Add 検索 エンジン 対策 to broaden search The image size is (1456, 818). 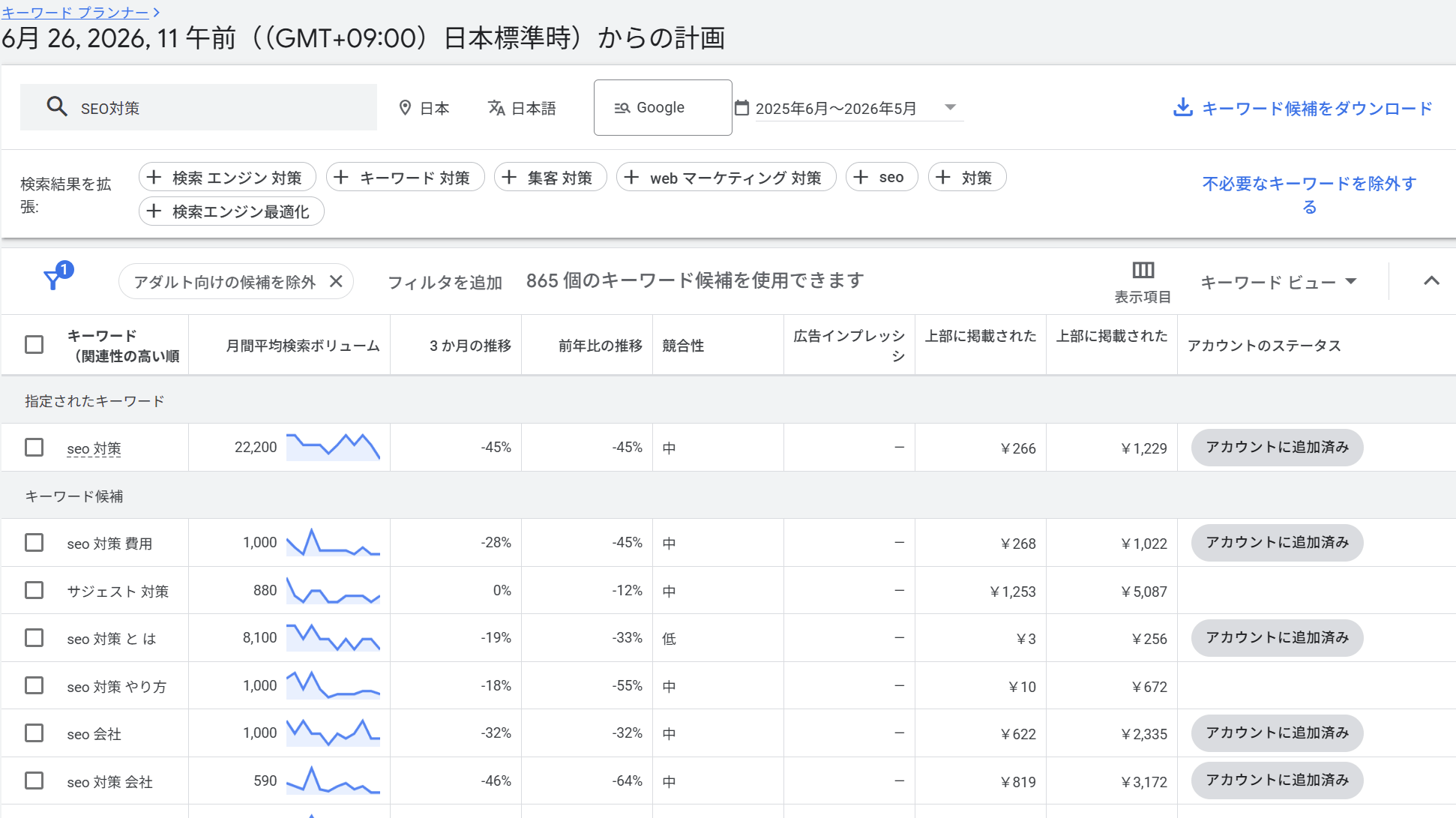point(227,177)
